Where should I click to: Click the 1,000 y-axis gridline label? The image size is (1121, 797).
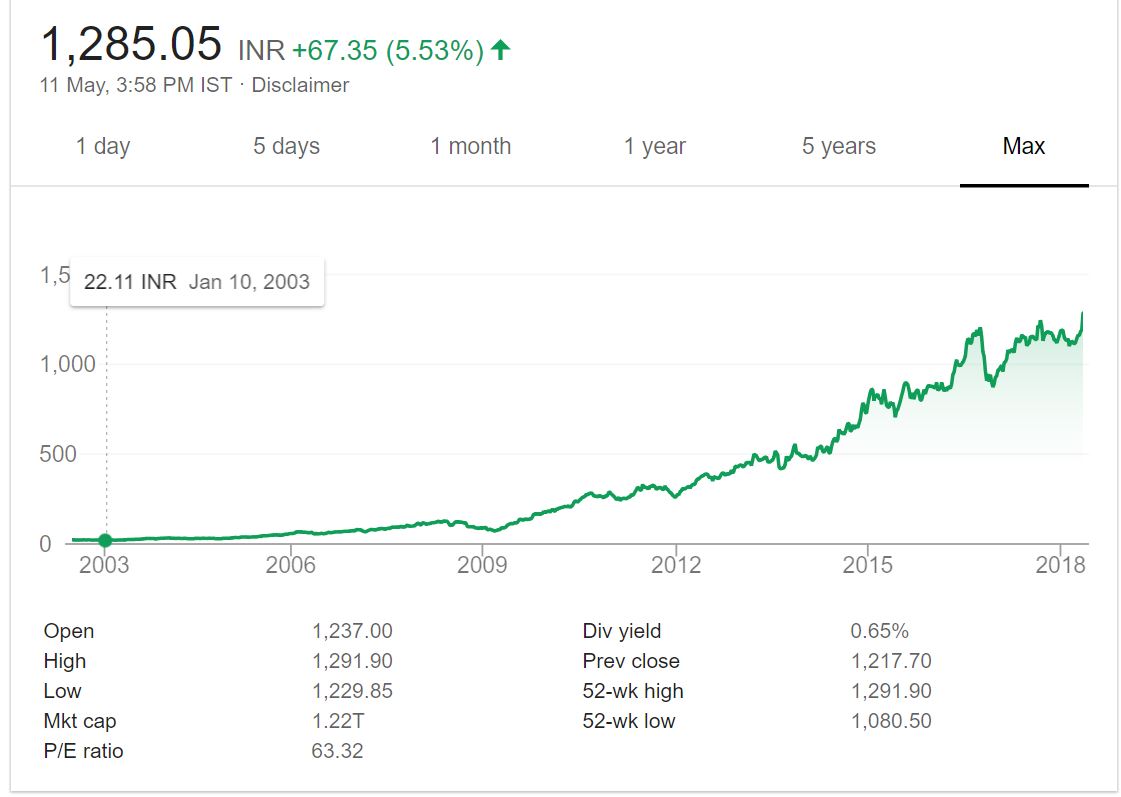[x=68, y=364]
